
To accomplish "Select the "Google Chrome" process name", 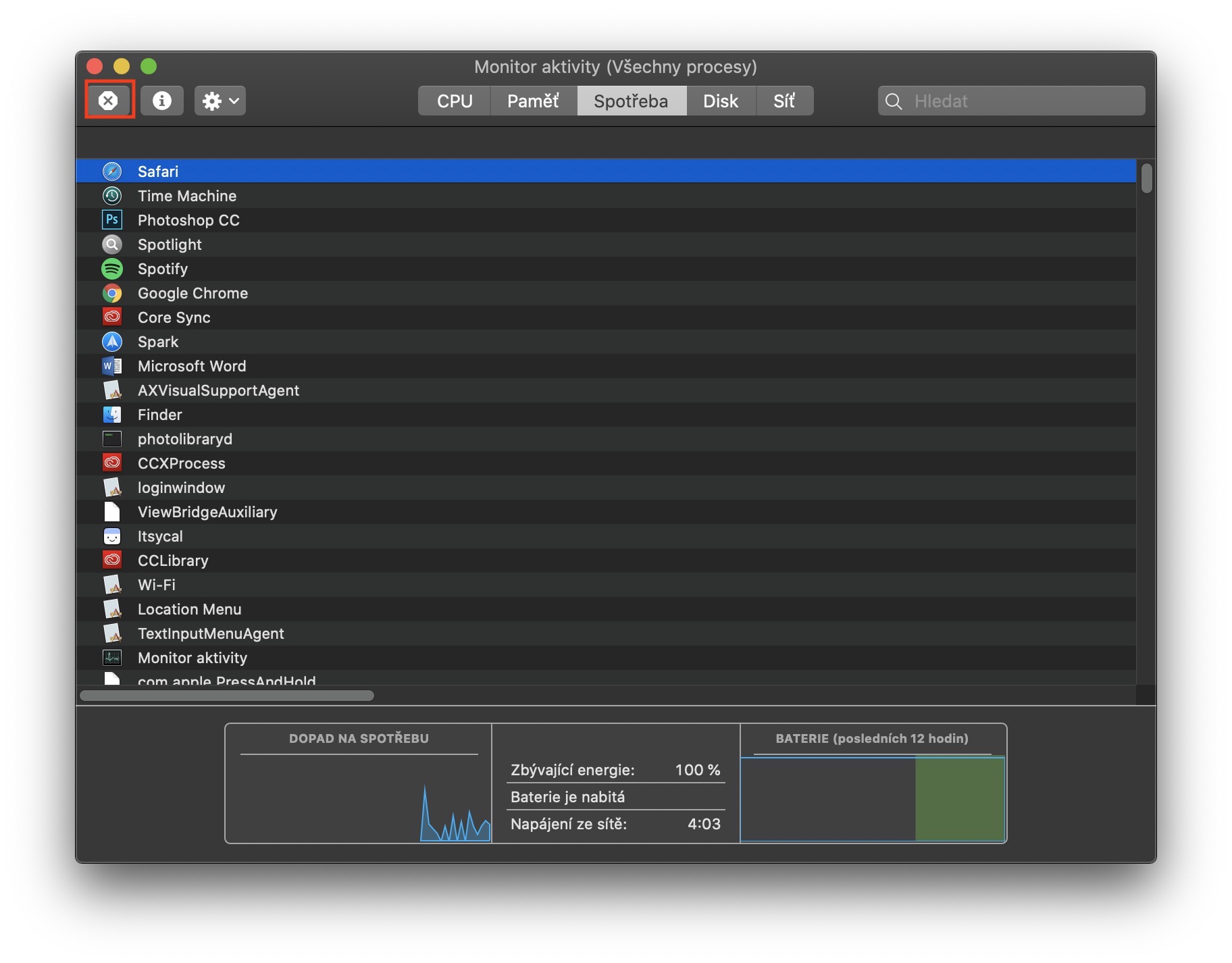I will click(192, 293).
